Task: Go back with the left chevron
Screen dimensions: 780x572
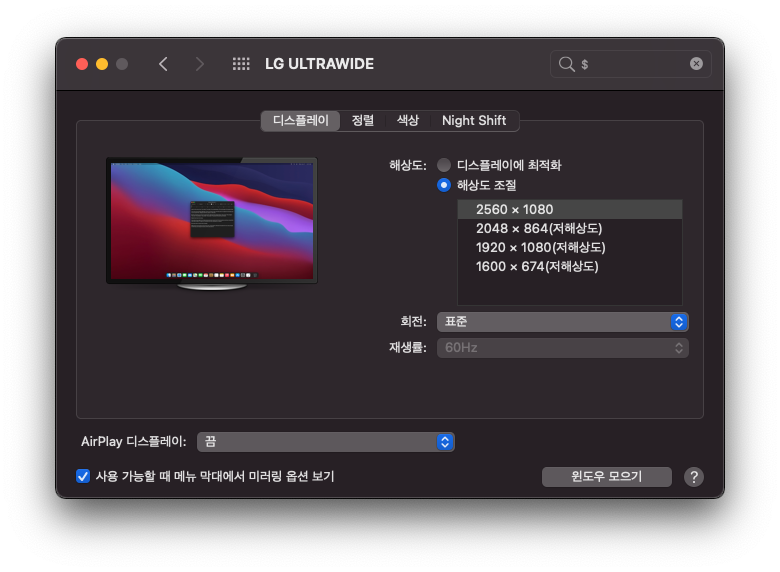Action: click(x=163, y=64)
